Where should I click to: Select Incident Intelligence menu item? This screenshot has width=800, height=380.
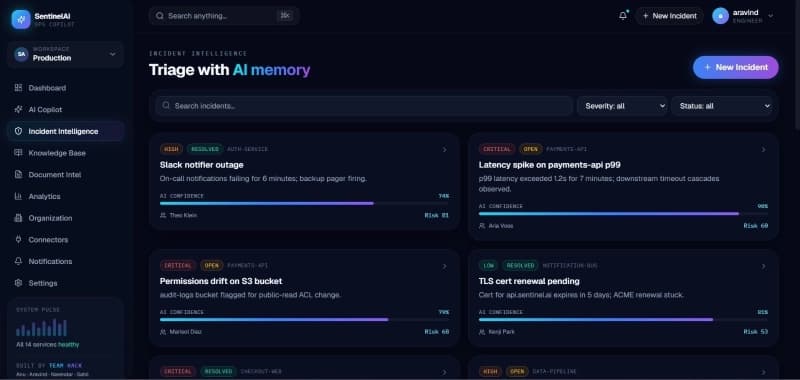click(65, 131)
